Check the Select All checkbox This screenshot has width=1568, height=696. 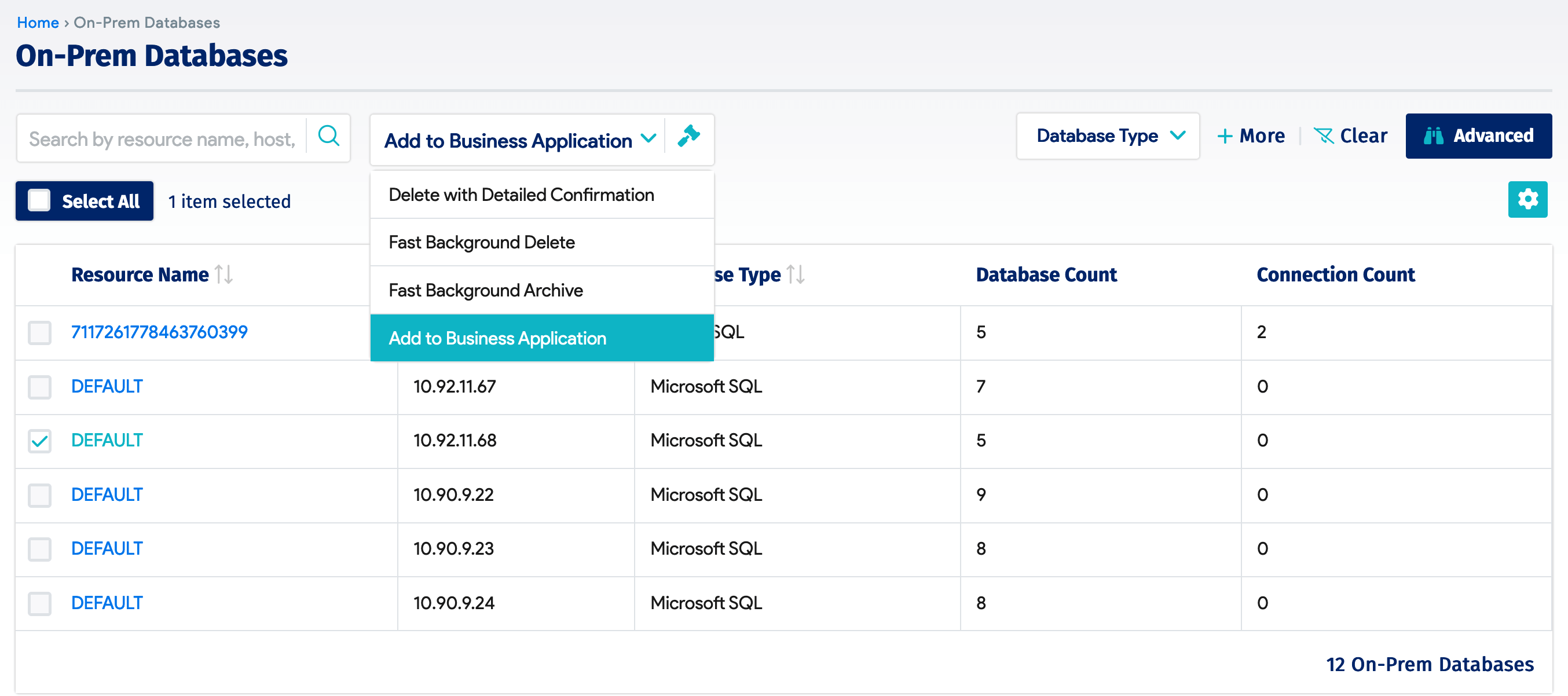[x=39, y=200]
